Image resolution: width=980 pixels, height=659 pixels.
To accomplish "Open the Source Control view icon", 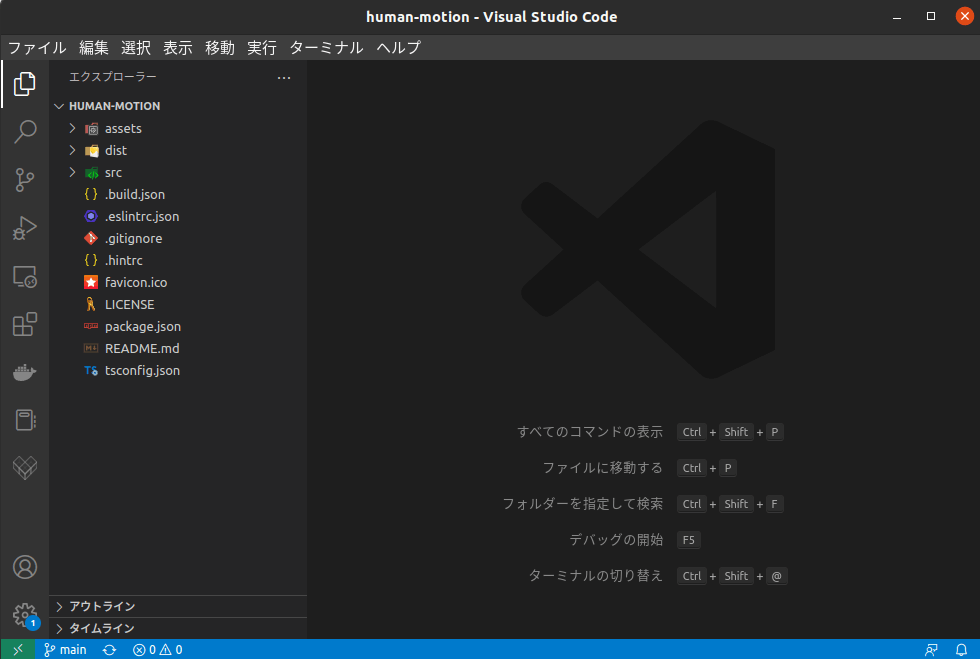I will tap(24, 180).
